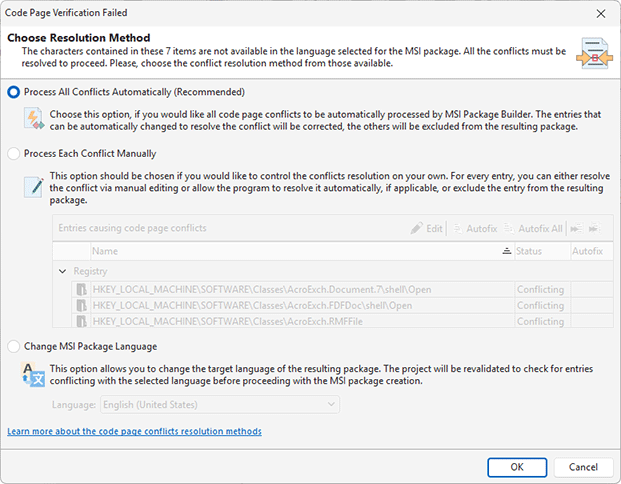The image size is (621, 484).
Task: Click the language translation icon
Action: (x=33, y=376)
